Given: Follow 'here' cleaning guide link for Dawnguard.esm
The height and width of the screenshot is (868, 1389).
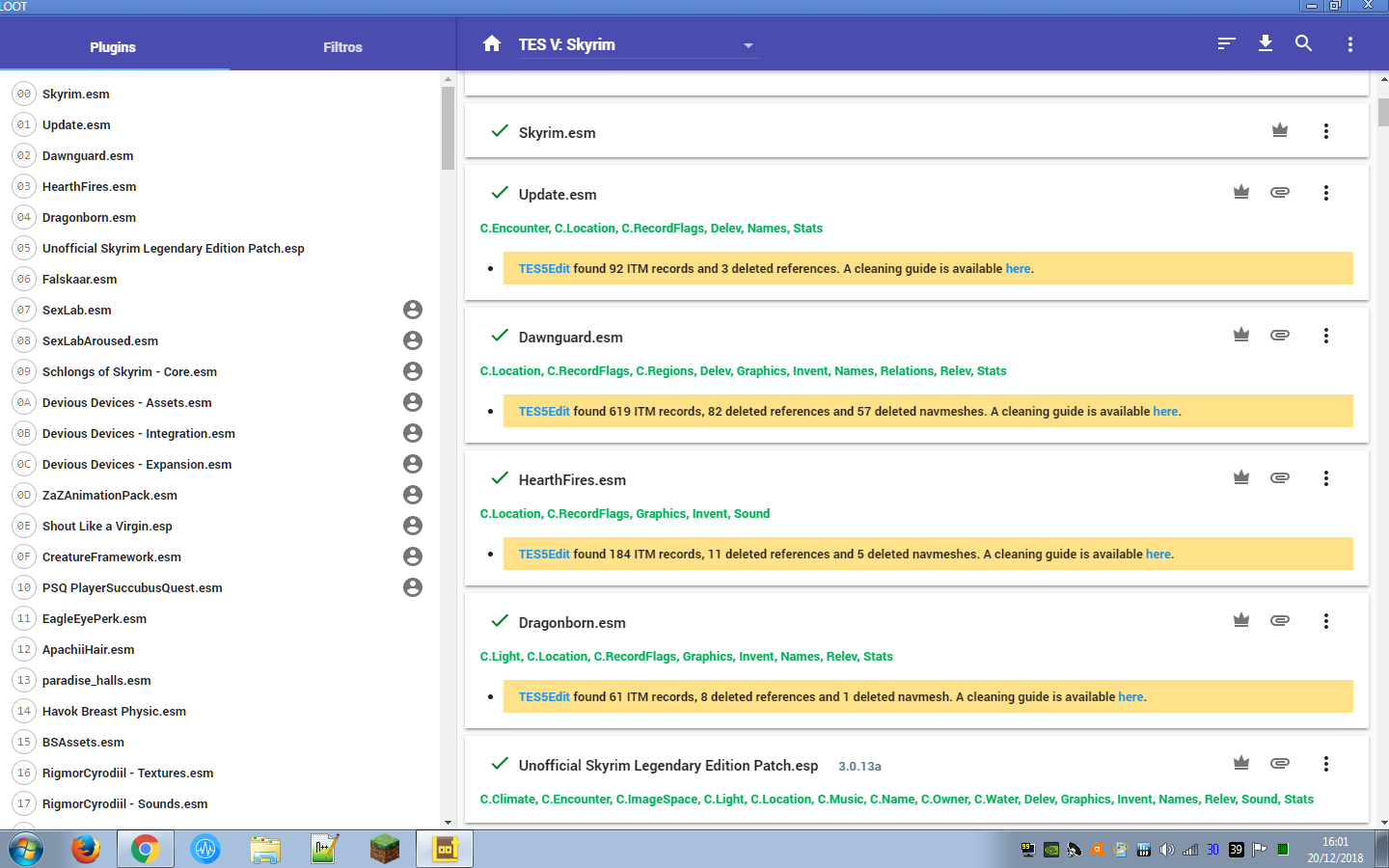Looking at the screenshot, I should [x=1165, y=412].
